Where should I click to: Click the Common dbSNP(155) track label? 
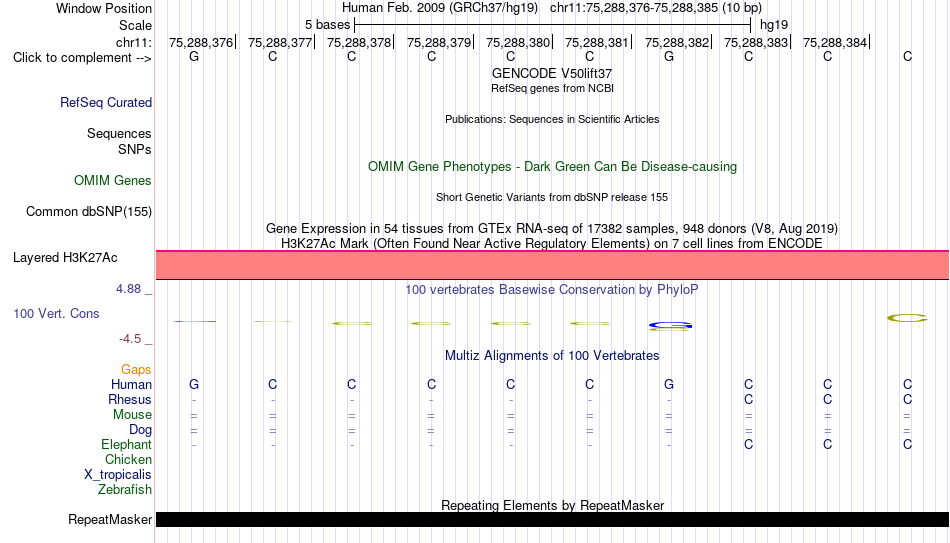[89, 212]
